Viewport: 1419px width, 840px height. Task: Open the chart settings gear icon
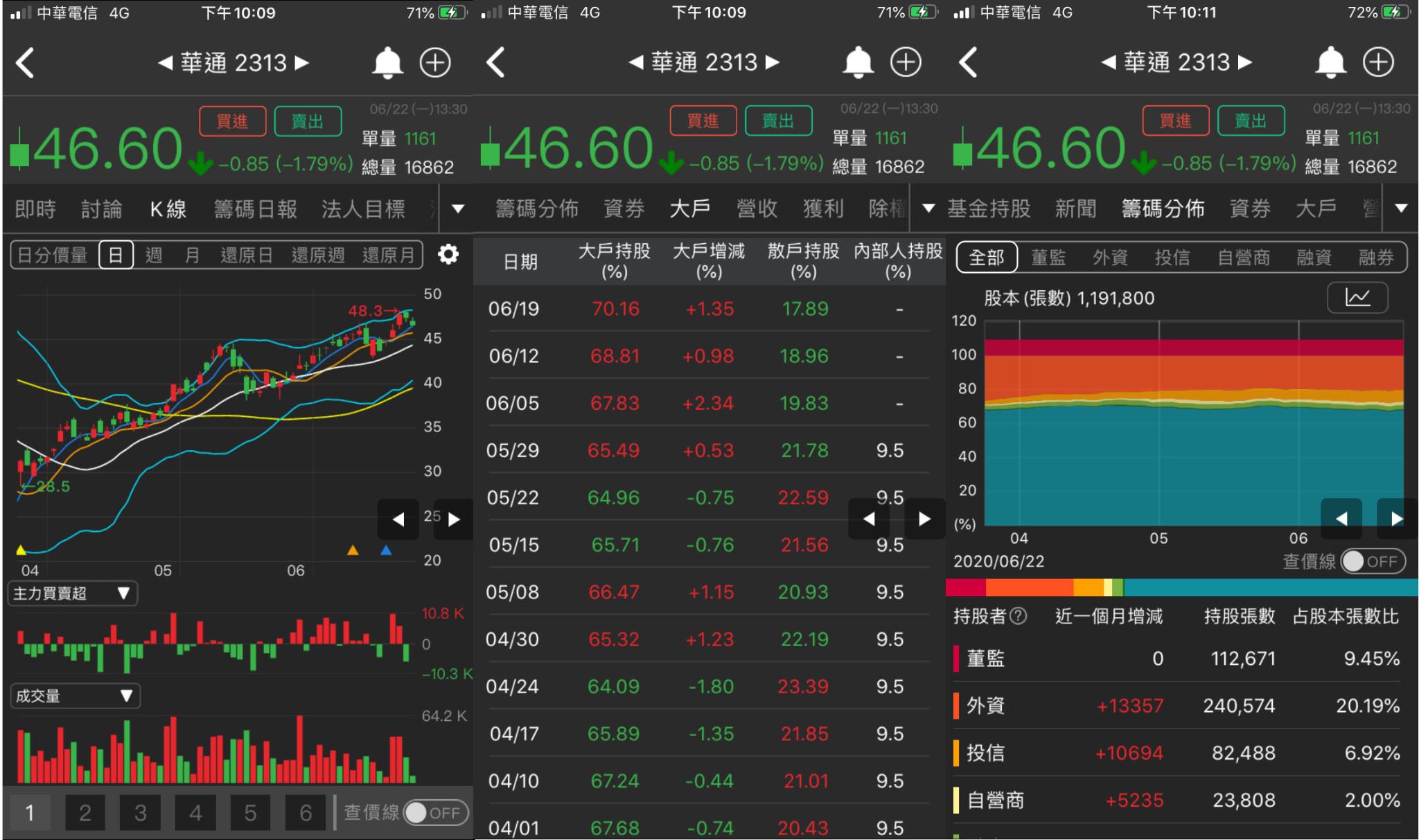(448, 254)
